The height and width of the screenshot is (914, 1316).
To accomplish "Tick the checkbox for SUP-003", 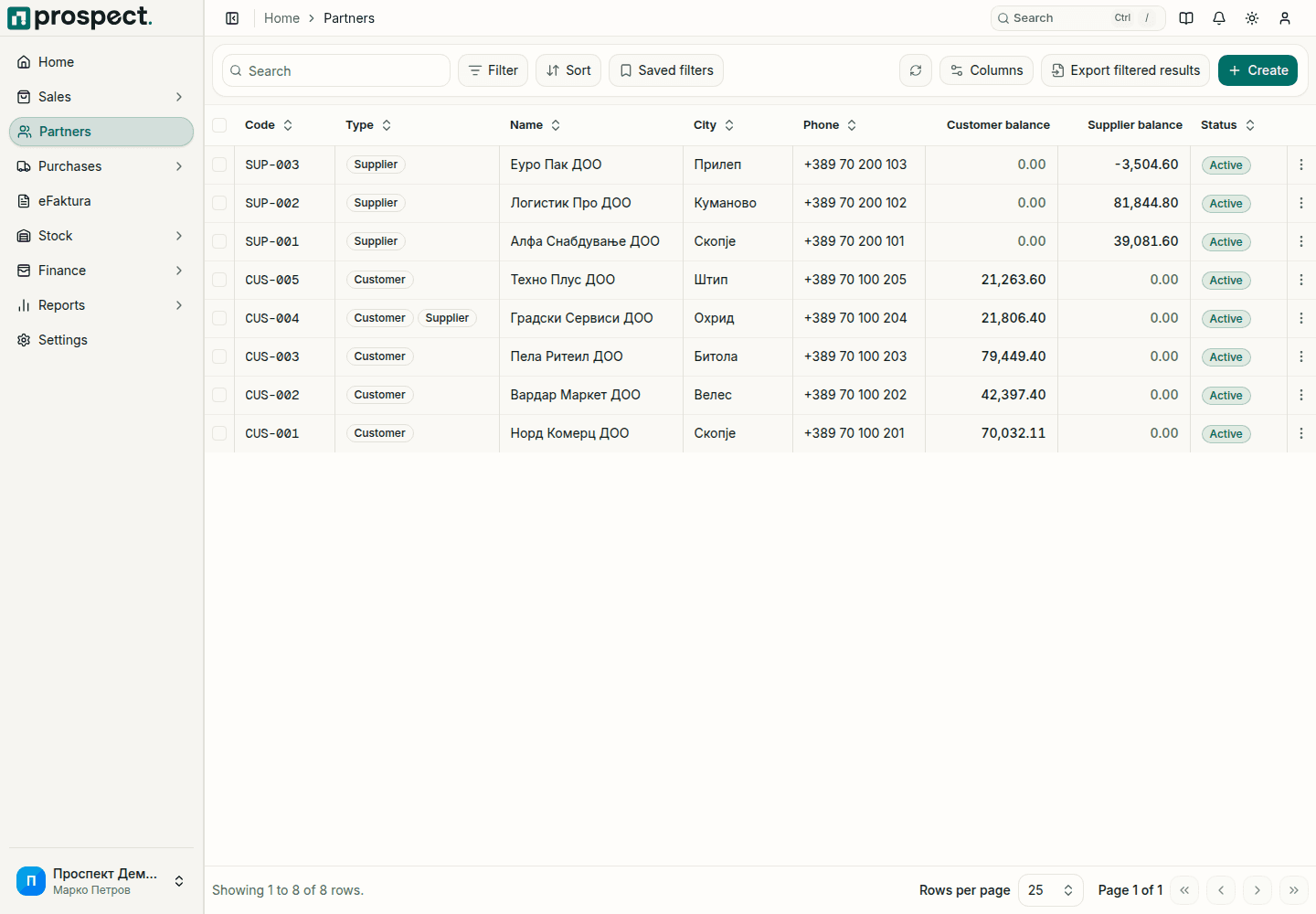I will point(219,165).
